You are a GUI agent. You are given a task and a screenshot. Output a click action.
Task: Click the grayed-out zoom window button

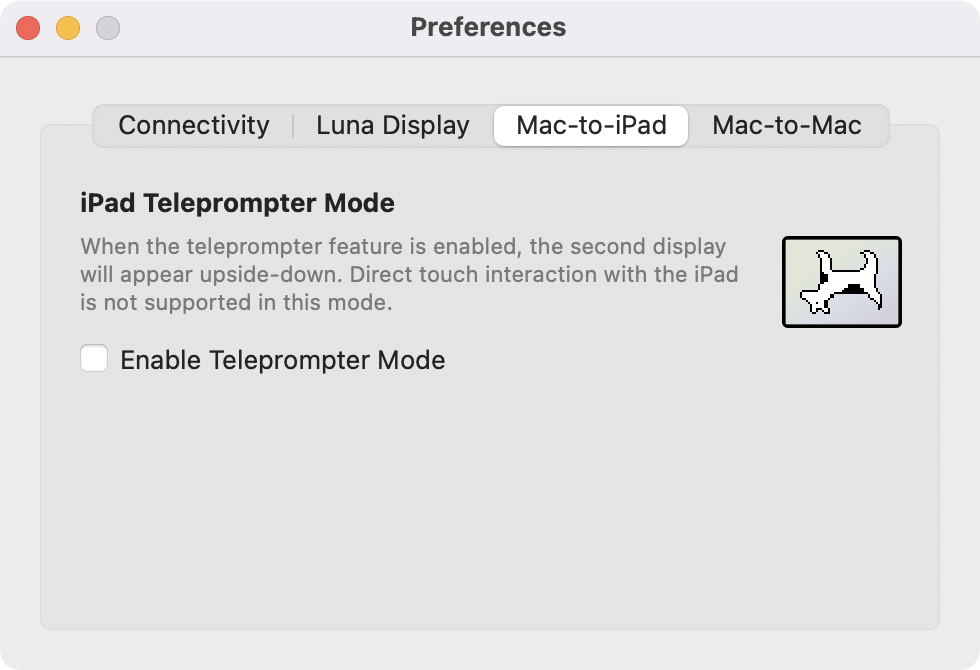coord(108,28)
